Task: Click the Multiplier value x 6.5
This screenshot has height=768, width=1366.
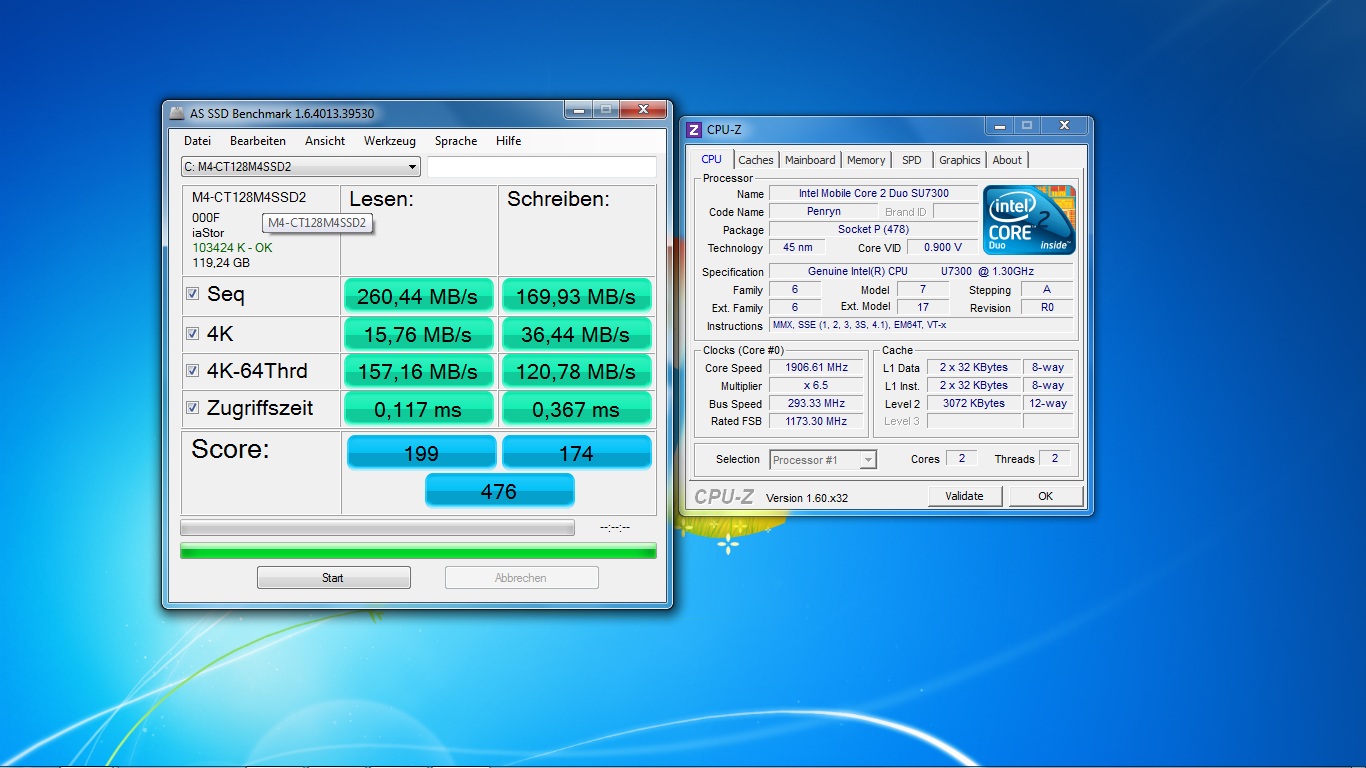Action: pyautogui.click(x=817, y=386)
